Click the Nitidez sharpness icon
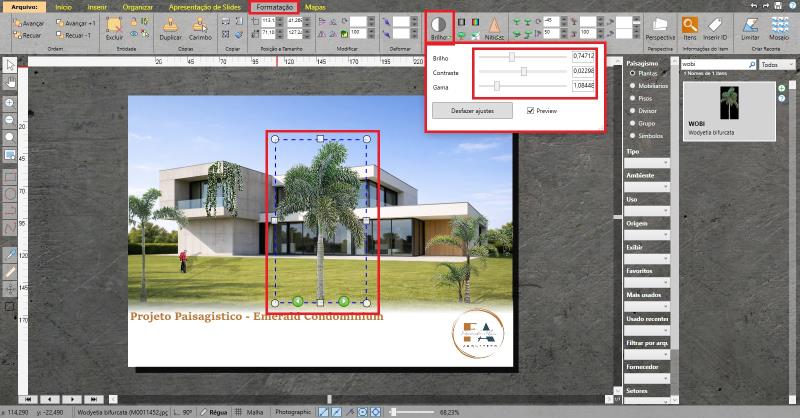Screen dimensions: 800x418 coord(493,25)
